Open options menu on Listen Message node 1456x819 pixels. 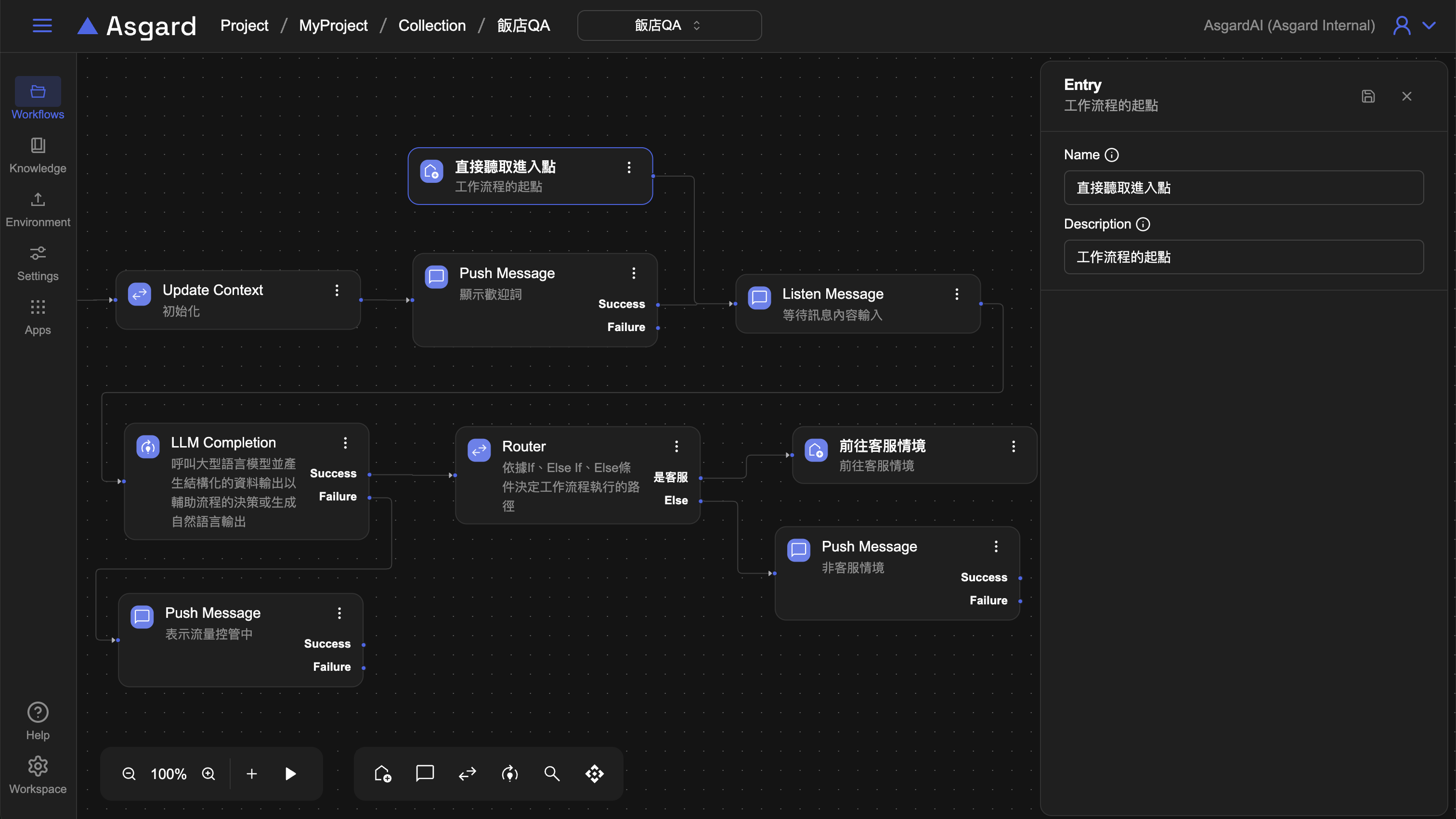pyautogui.click(x=956, y=294)
